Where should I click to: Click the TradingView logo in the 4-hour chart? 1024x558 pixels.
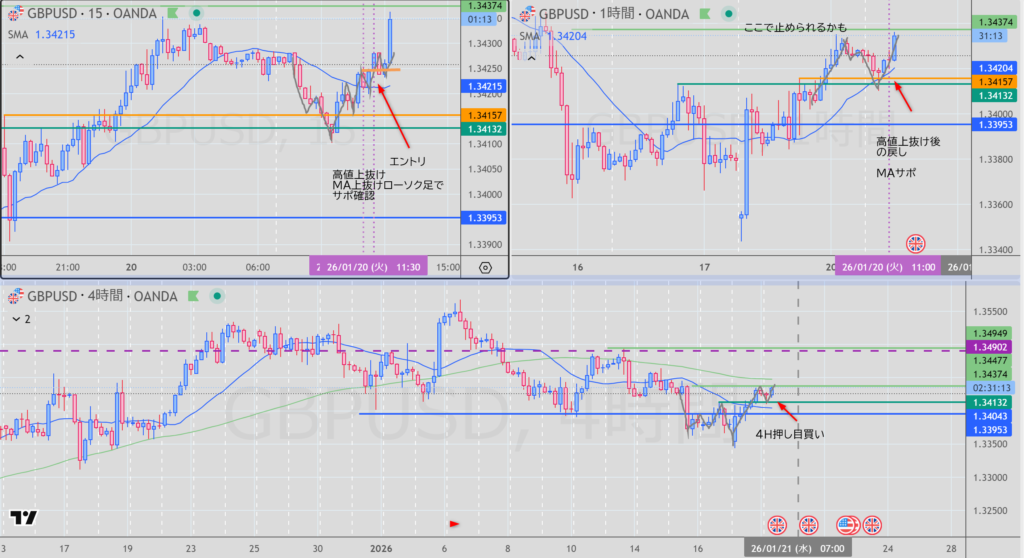pyautogui.click(x=23, y=517)
